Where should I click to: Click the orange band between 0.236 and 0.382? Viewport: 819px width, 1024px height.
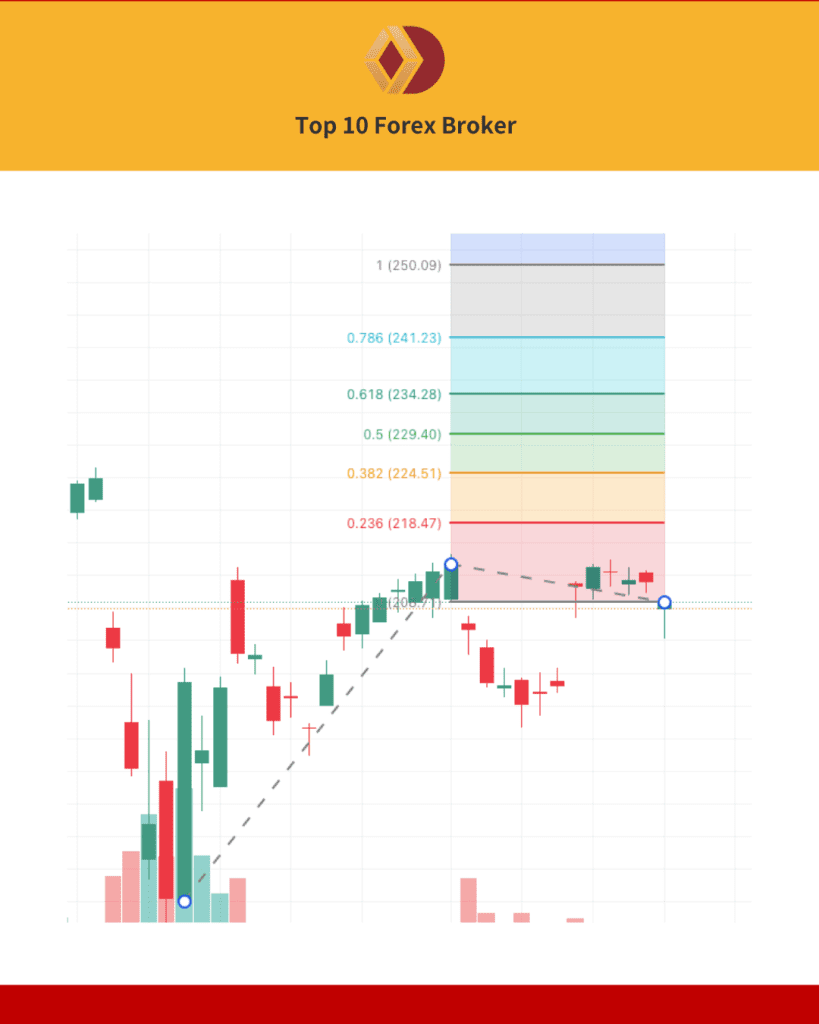(x=557, y=497)
